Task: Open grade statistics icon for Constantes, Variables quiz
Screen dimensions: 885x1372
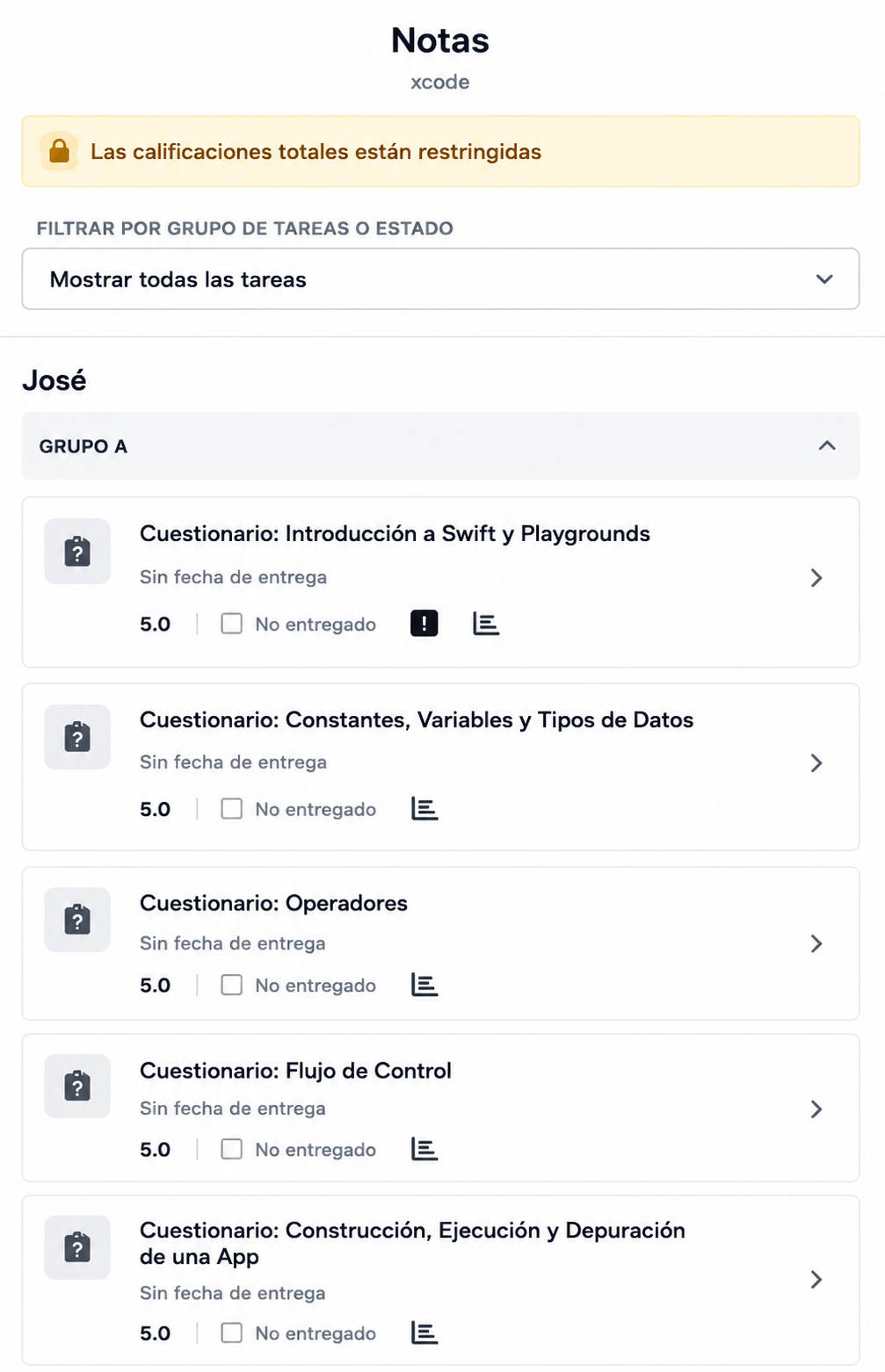Action: [x=424, y=809]
